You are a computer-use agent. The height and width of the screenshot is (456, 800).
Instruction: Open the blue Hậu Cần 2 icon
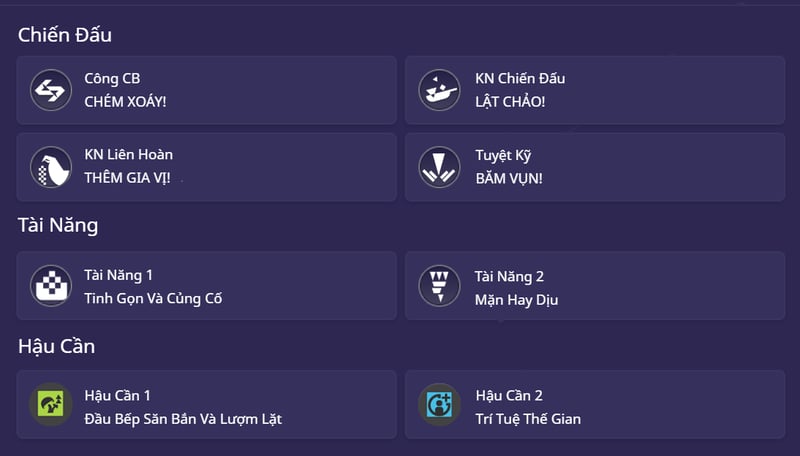click(x=438, y=405)
